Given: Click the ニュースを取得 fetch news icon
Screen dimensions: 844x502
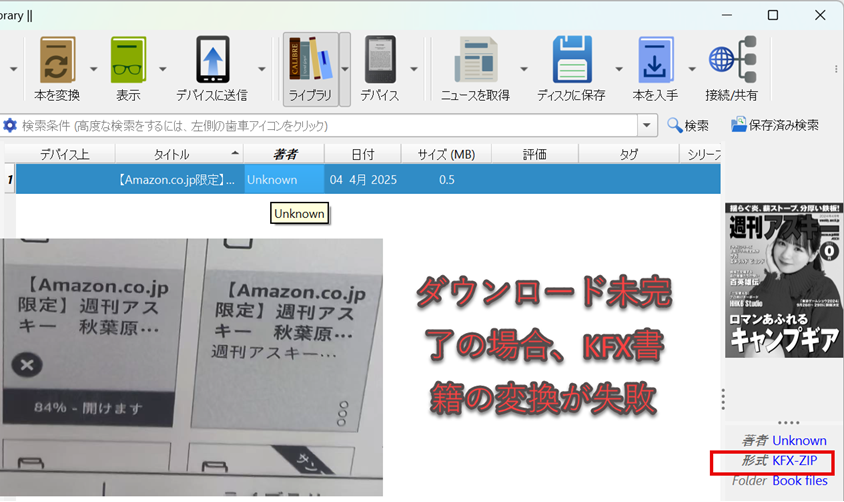Looking at the screenshot, I should click(475, 60).
